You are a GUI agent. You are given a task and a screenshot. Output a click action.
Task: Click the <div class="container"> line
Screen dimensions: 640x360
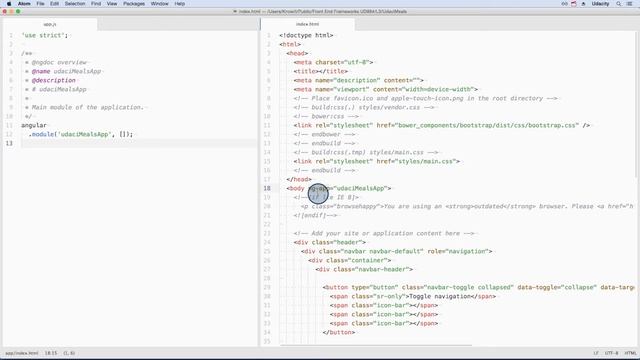(349, 260)
